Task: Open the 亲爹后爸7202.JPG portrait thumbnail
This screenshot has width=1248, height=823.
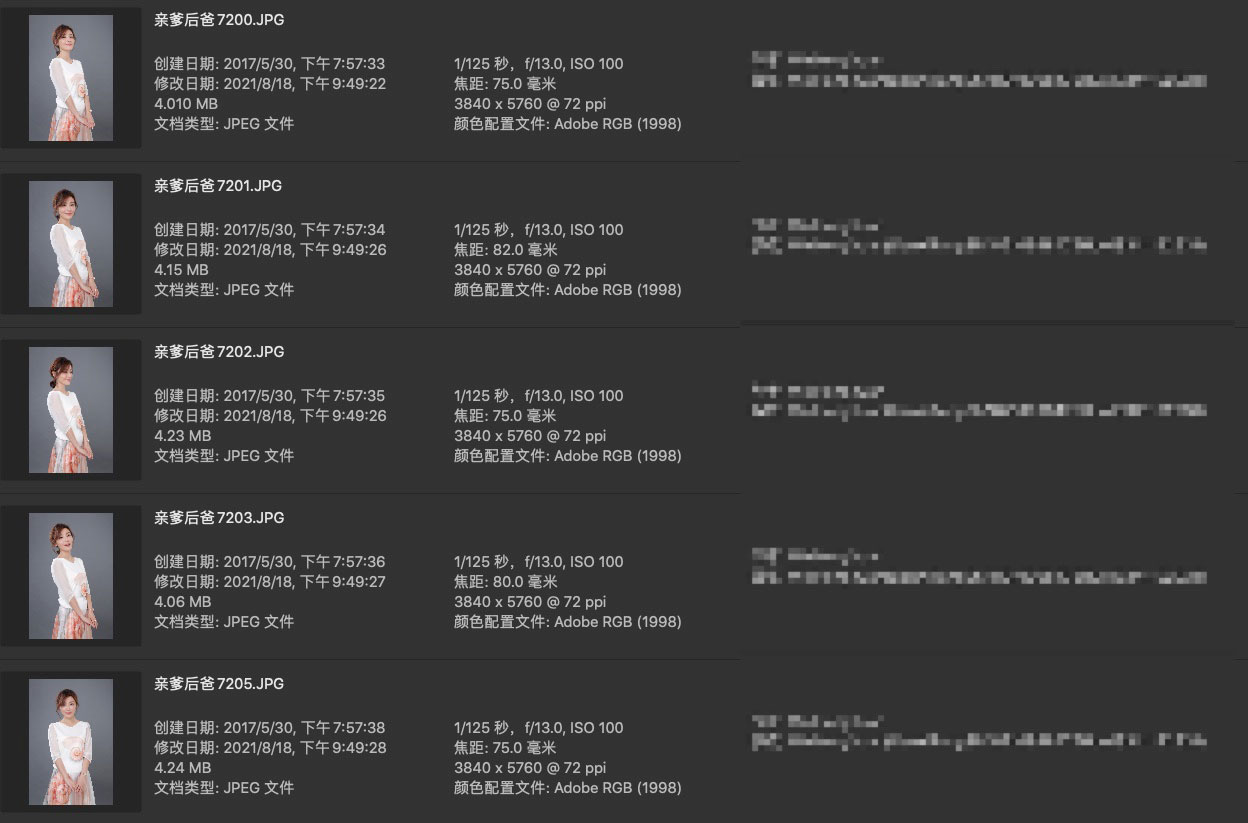Action: (x=70, y=410)
